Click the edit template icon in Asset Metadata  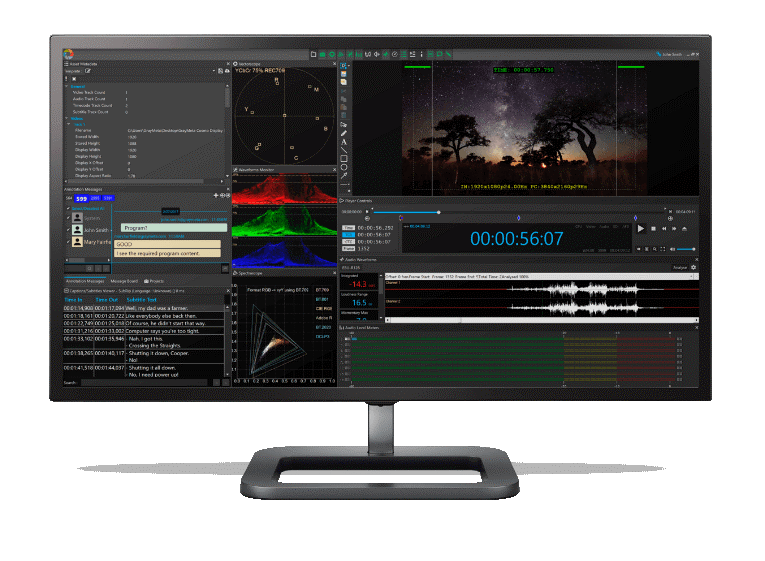click(88, 71)
